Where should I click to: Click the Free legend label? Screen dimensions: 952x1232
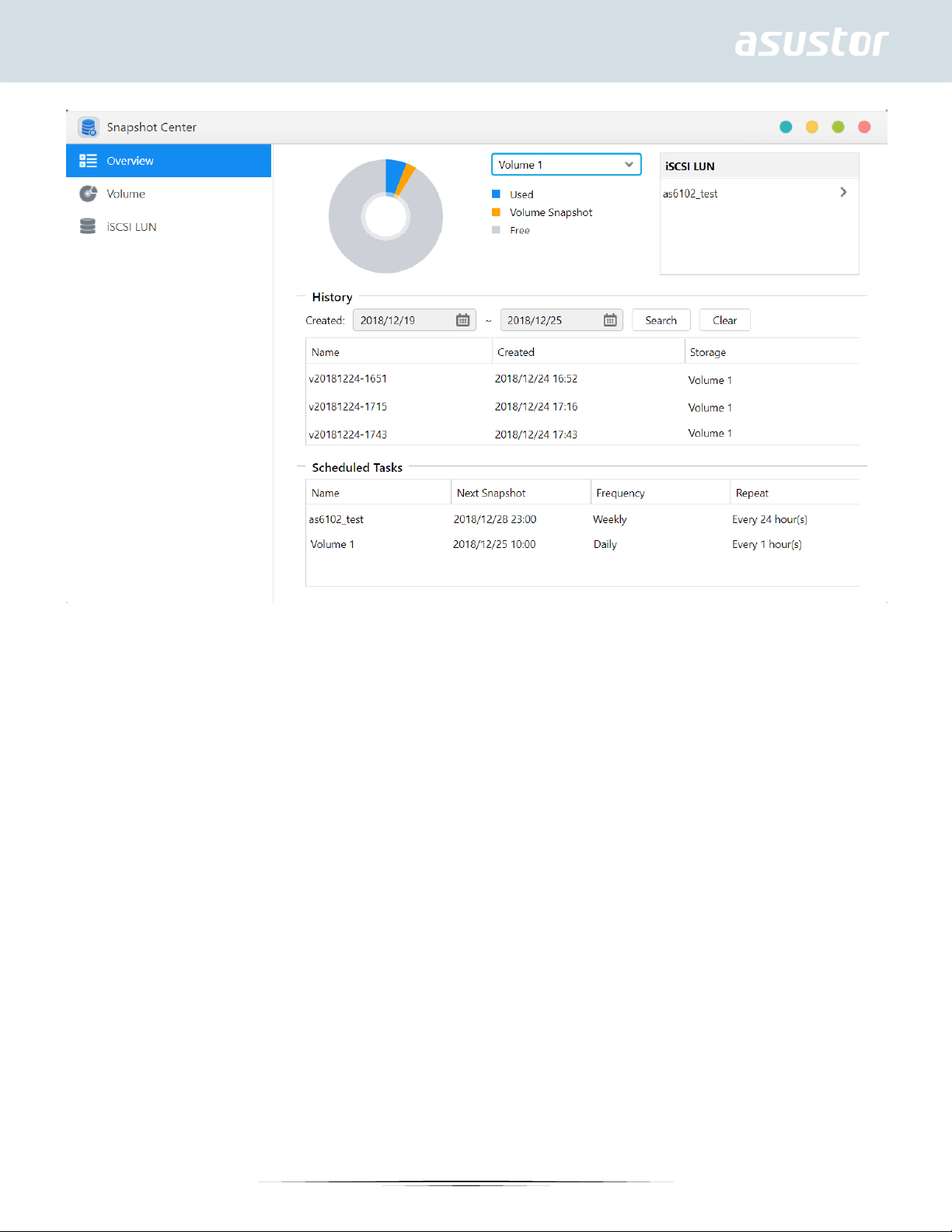tap(520, 230)
